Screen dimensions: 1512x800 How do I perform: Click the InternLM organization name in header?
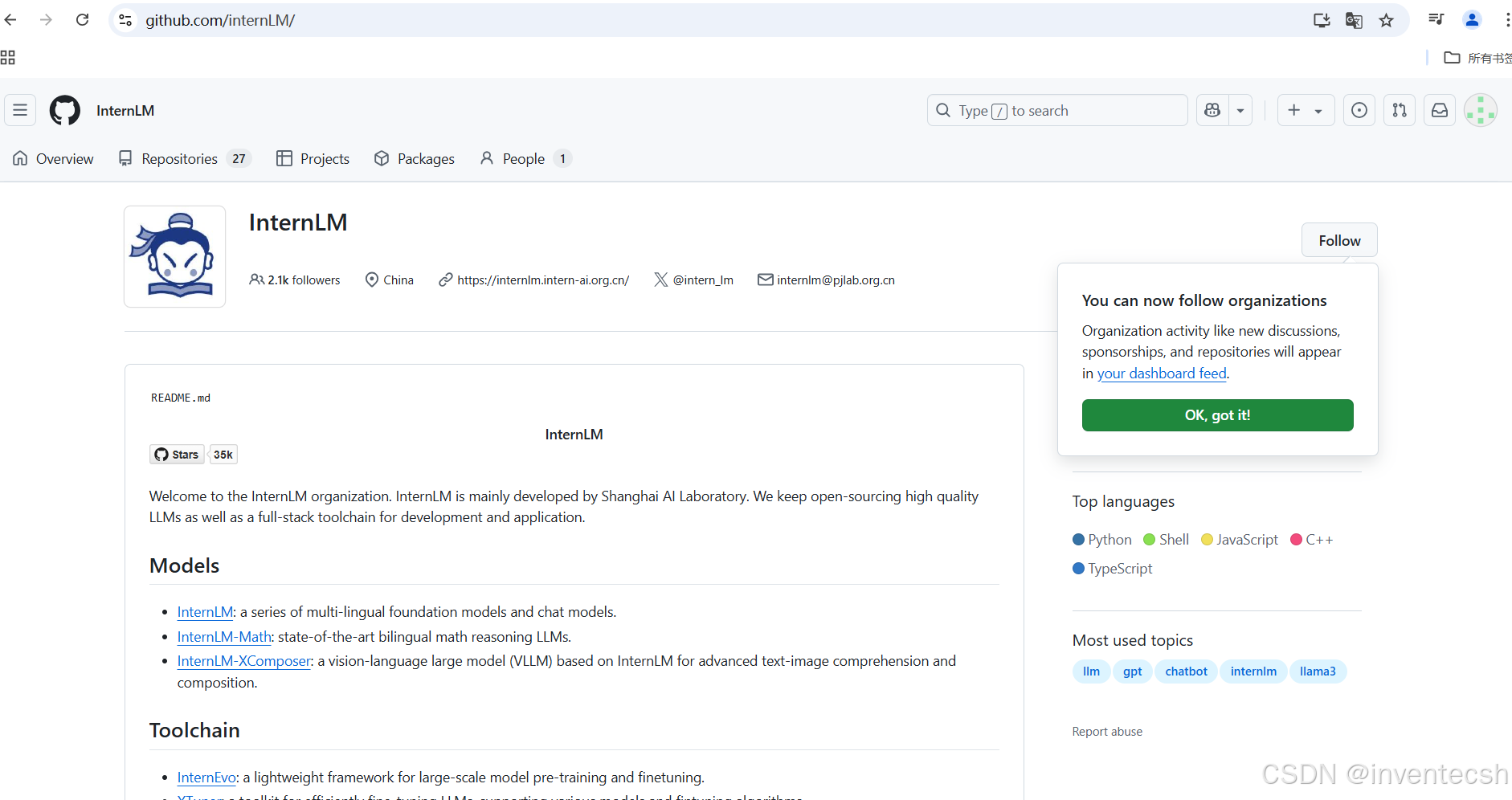pos(125,111)
